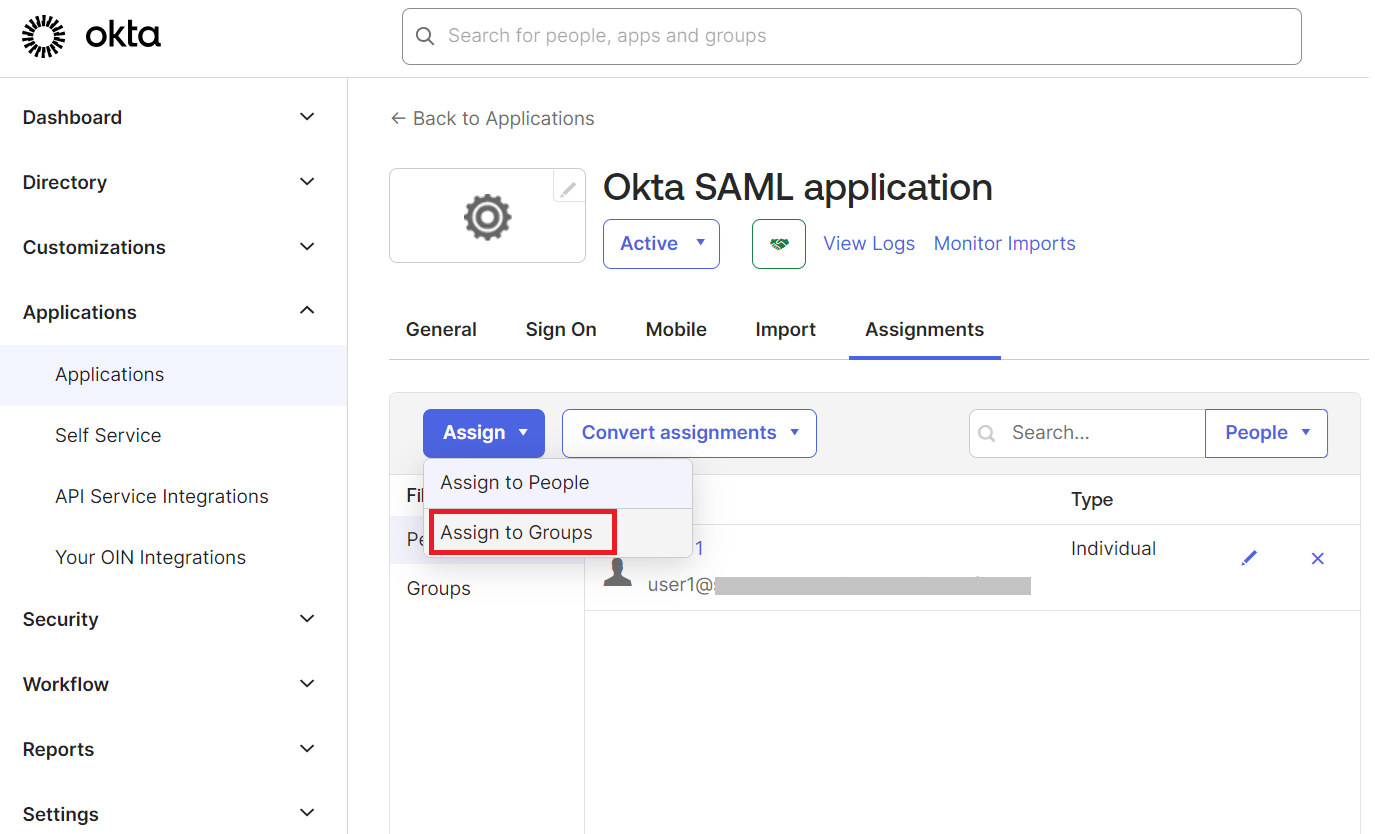Remove user1 assignment with X icon
The height and width of the screenshot is (834, 1375).
[x=1317, y=558]
